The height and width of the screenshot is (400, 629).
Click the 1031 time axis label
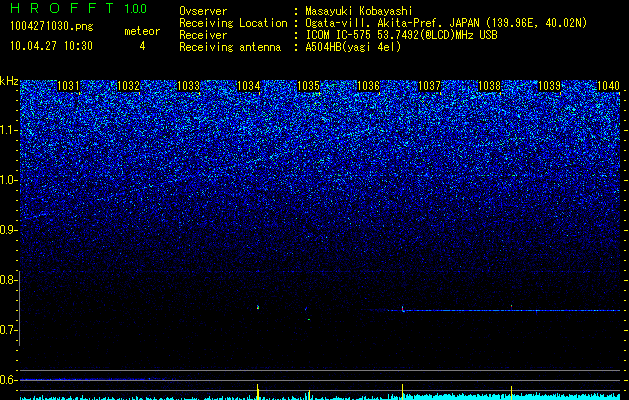click(68, 86)
